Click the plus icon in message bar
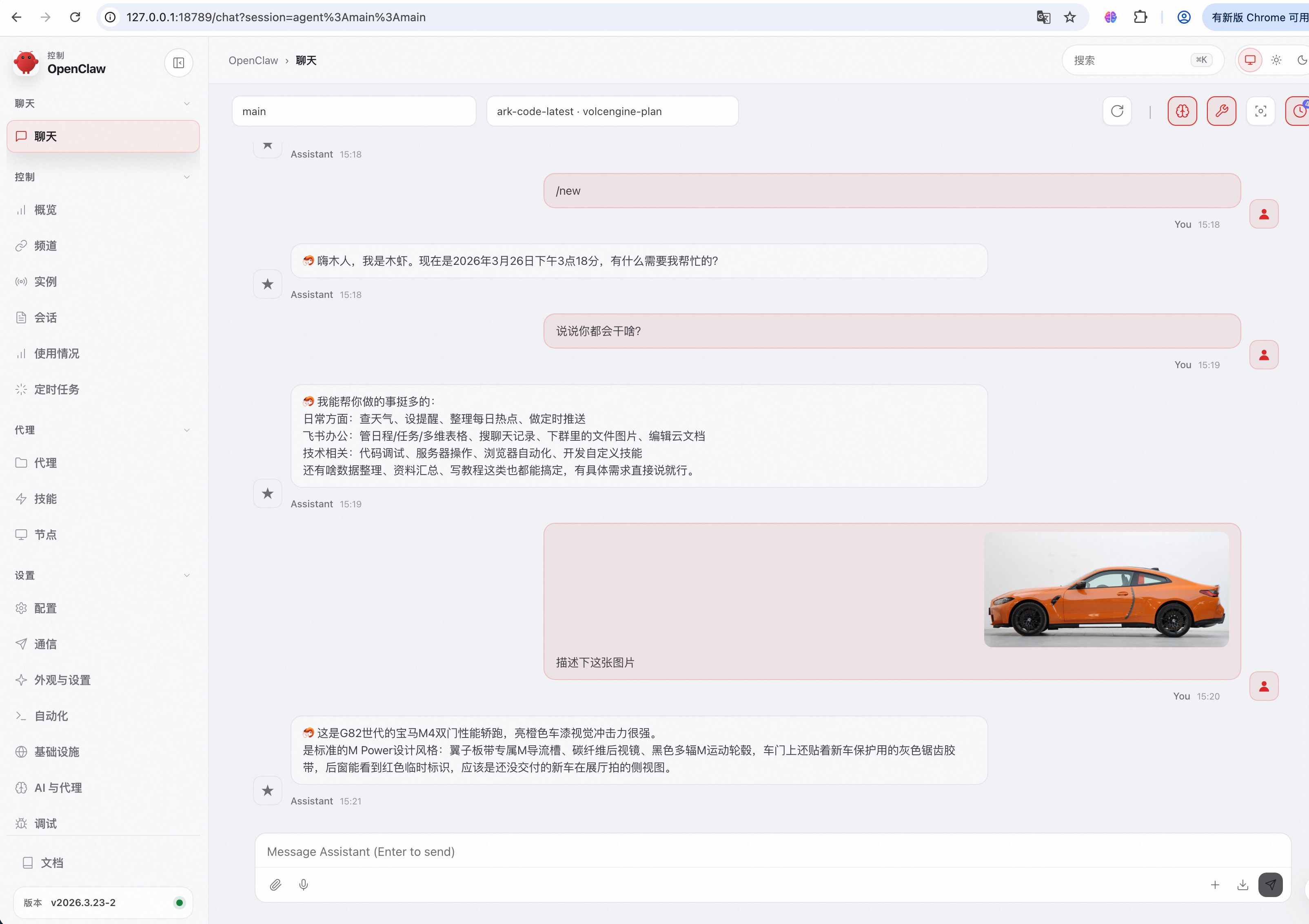Image resolution: width=1309 pixels, height=924 pixels. click(1215, 885)
